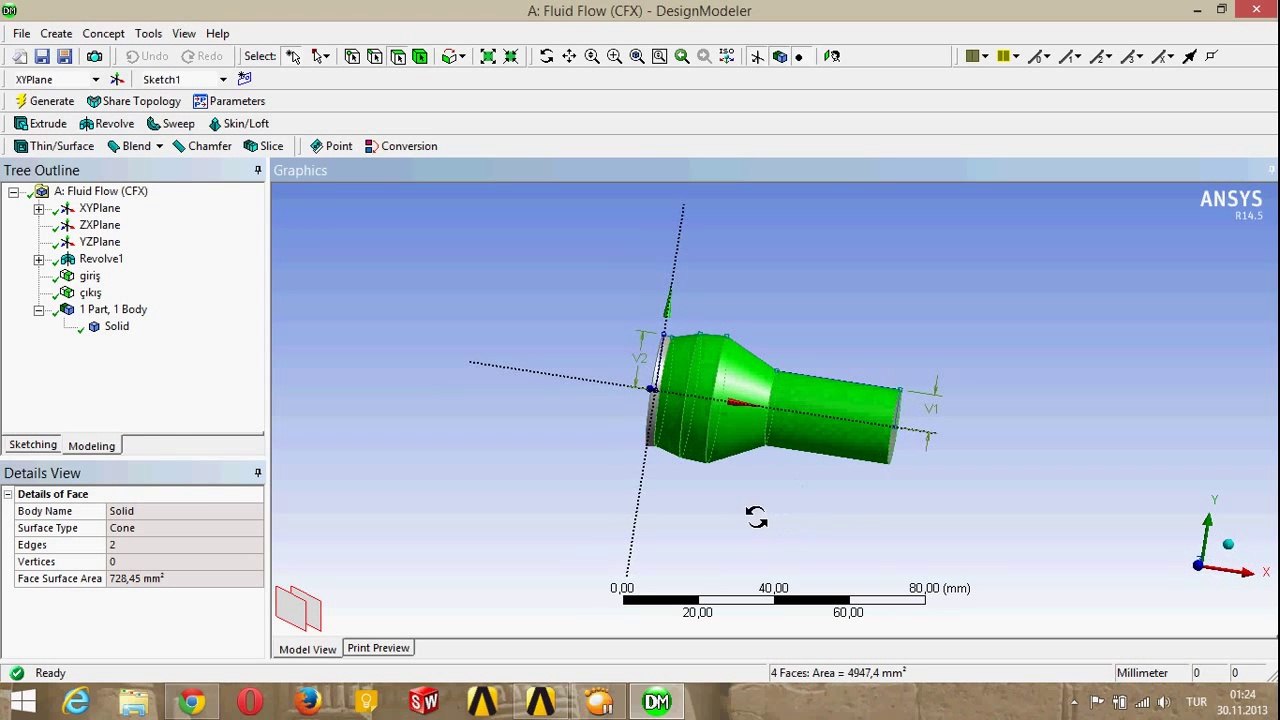
Task: Open the Create menu
Action: point(56,33)
